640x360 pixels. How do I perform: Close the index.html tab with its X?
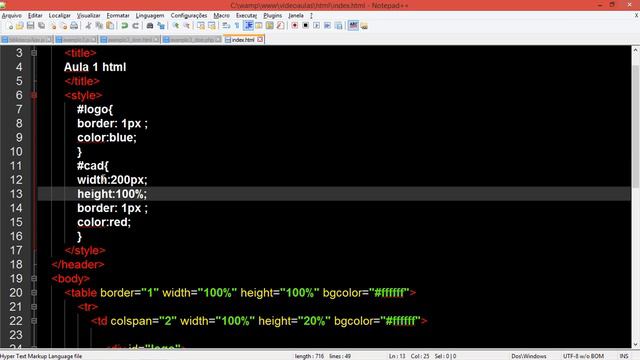click(x=260, y=40)
